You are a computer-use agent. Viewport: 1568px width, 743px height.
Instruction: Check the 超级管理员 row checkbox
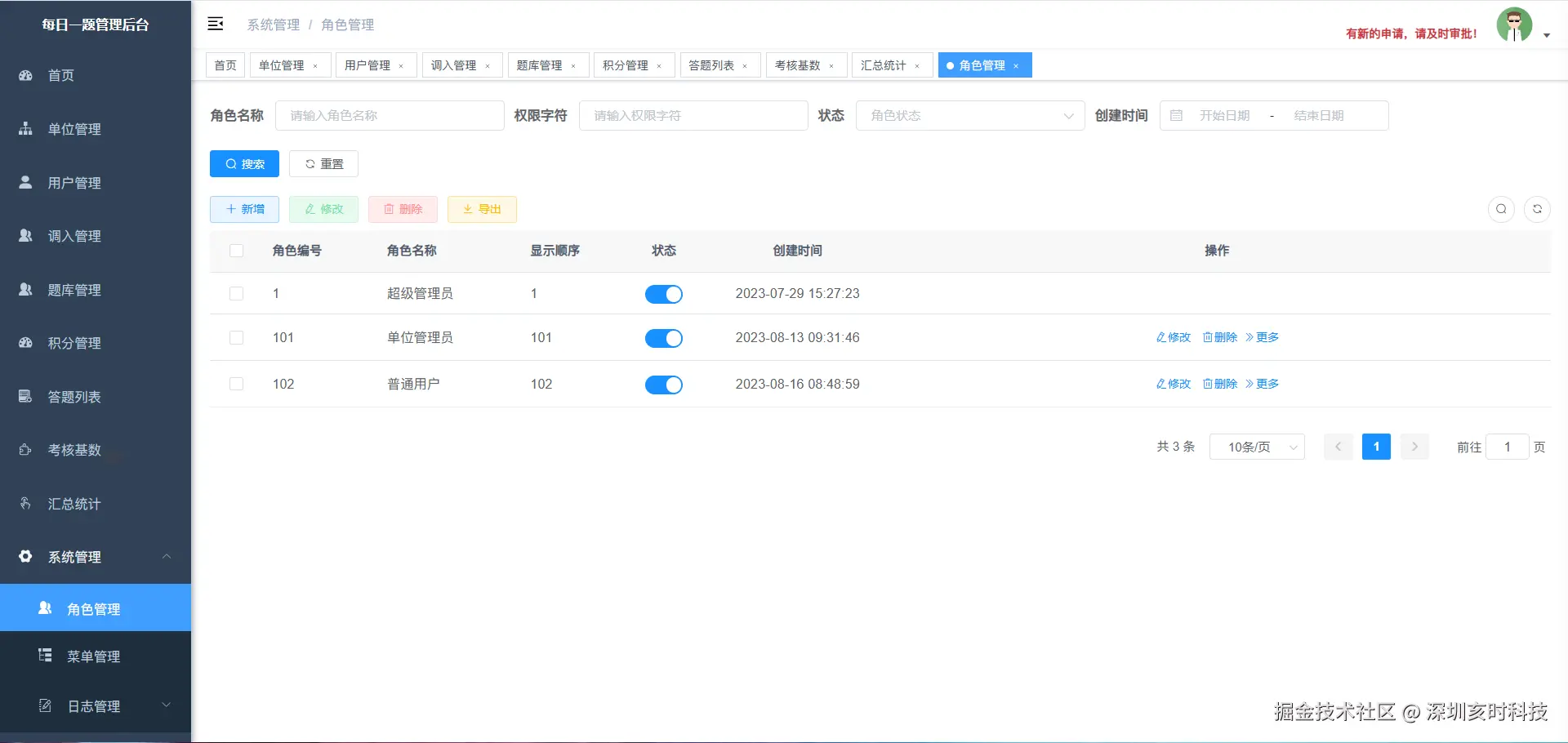(237, 293)
